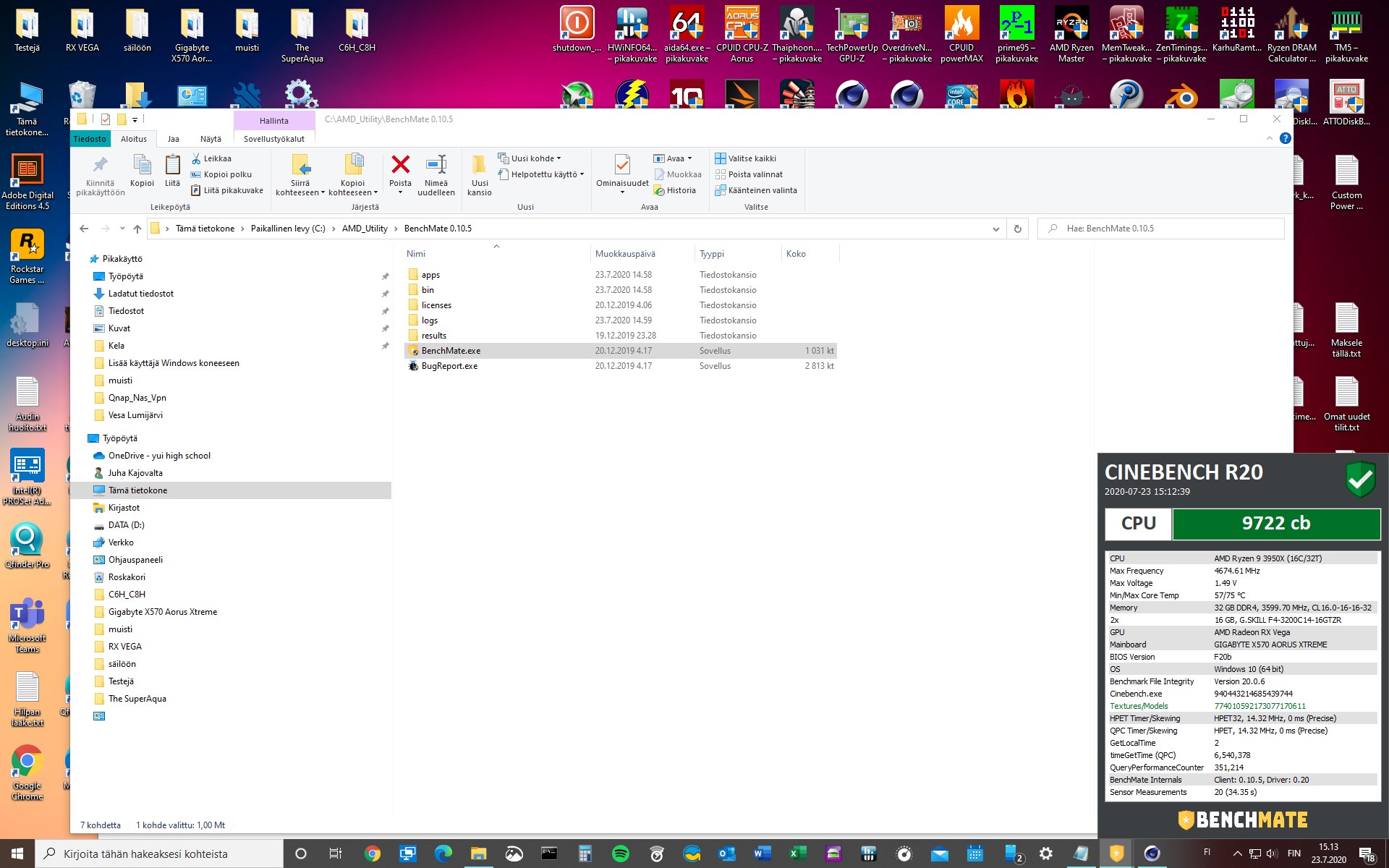Switch to Sovellustyökalut ribbon tab

click(x=274, y=139)
